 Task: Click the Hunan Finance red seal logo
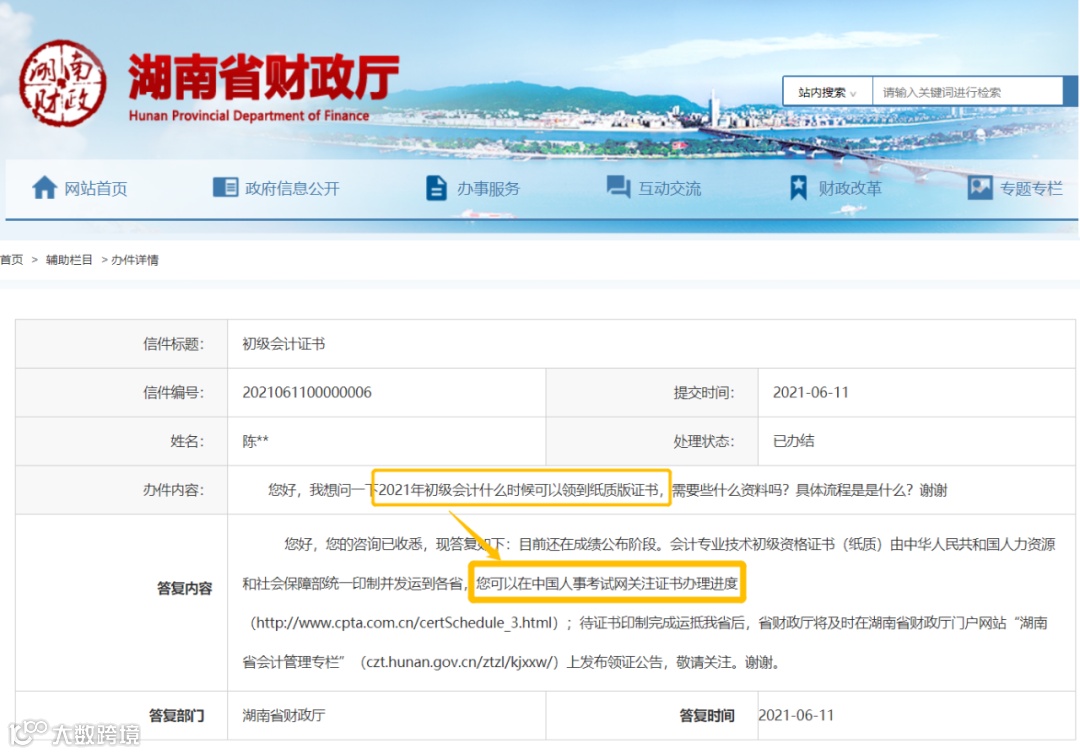62,83
